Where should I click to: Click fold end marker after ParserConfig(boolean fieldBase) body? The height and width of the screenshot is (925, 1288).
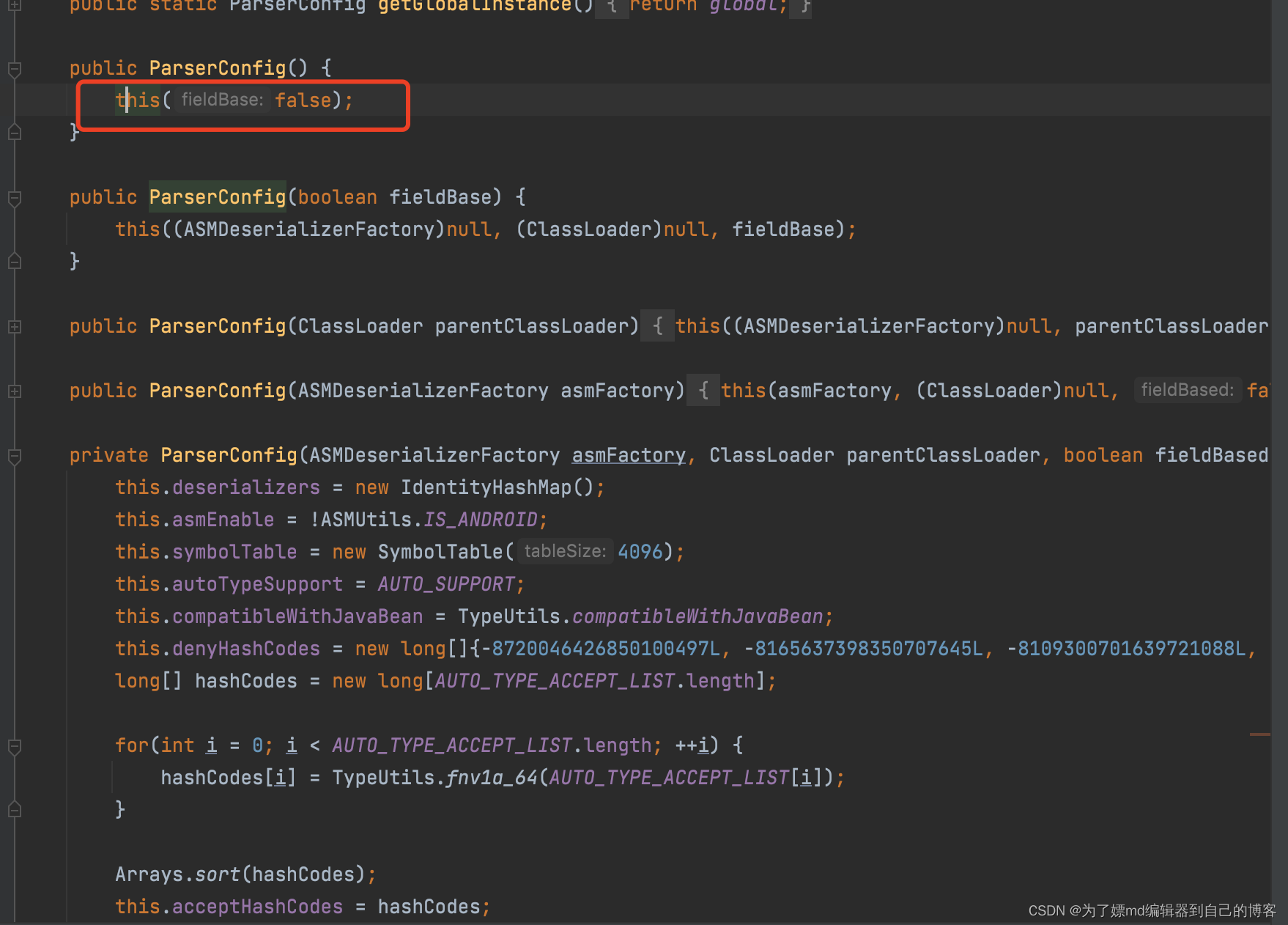[14, 262]
